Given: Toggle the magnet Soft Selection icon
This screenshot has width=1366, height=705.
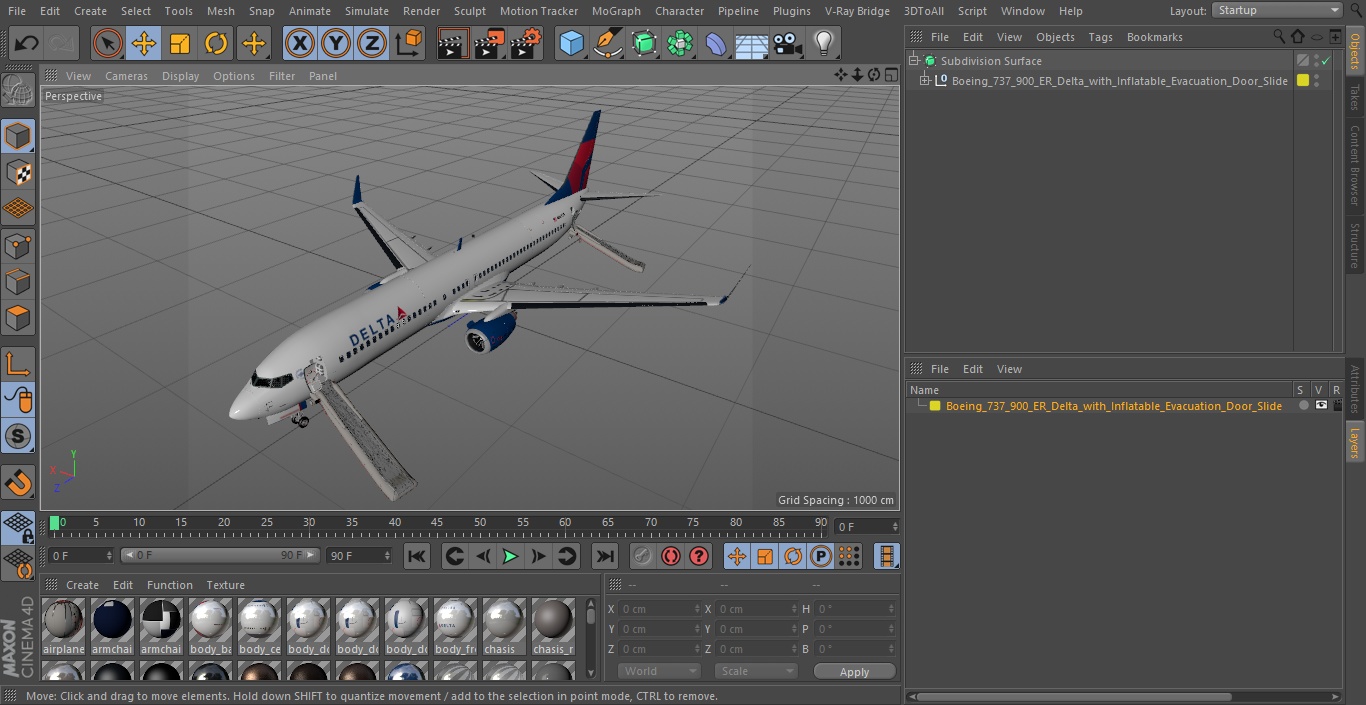Looking at the screenshot, I should click(18, 483).
